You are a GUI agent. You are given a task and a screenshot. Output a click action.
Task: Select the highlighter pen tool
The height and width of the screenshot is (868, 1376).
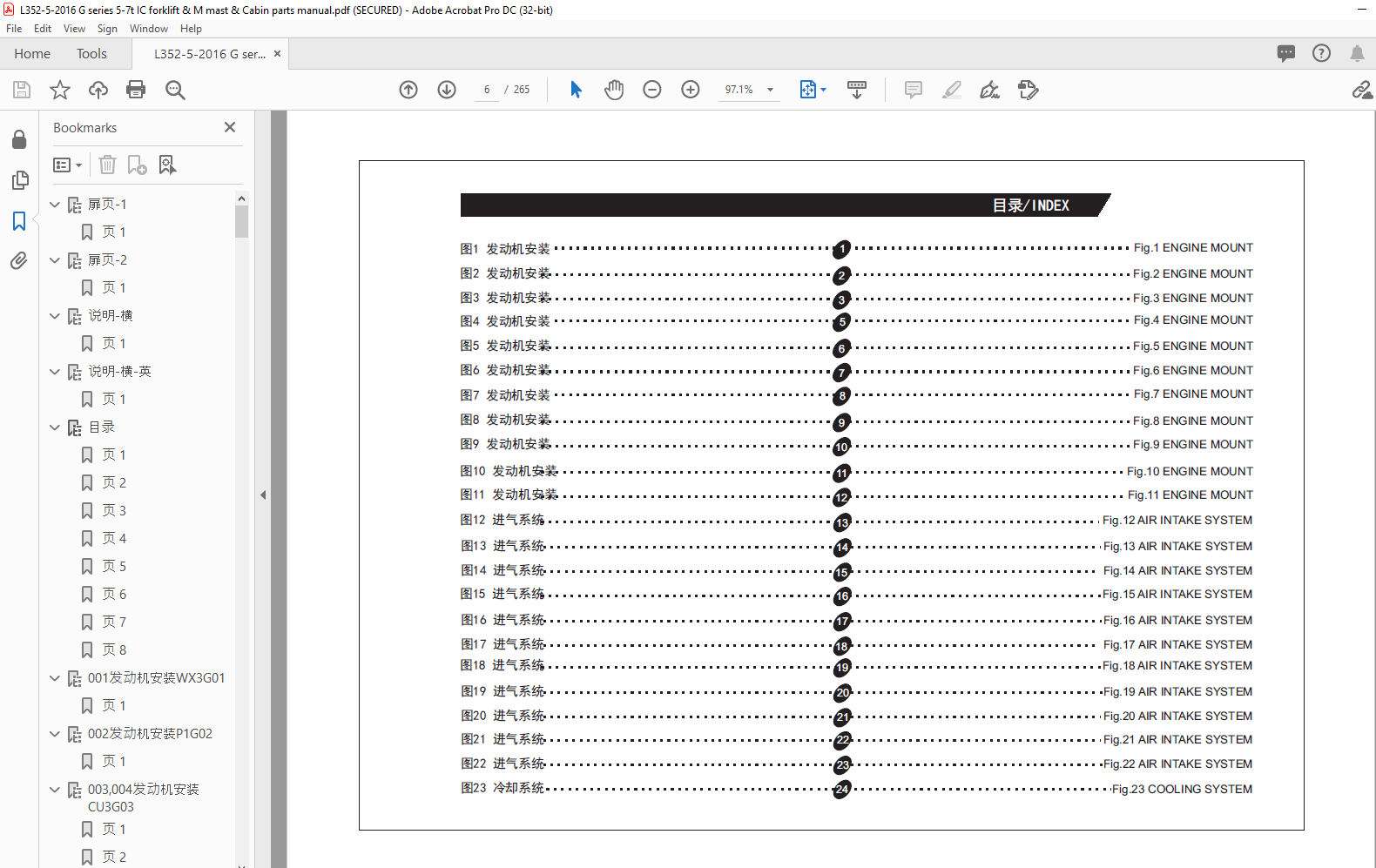[952, 90]
